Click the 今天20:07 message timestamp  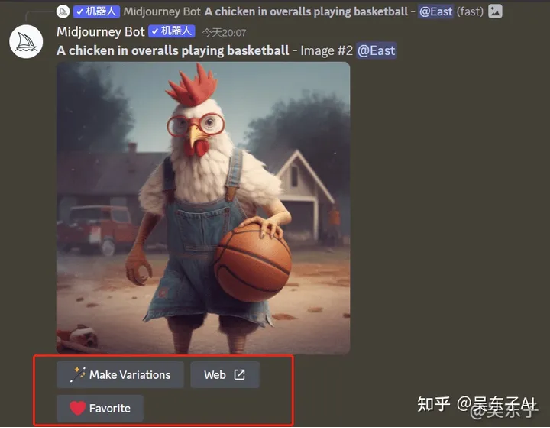pyautogui.click(x=224, y=33)
